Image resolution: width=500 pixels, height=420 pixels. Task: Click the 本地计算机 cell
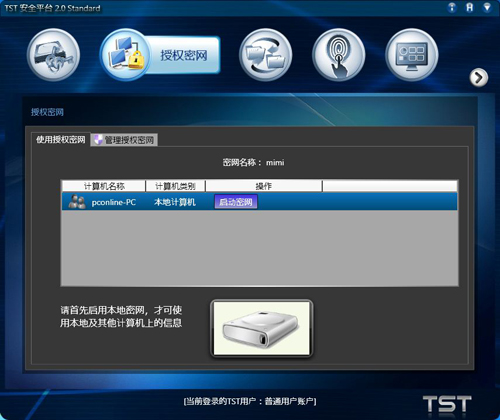click(175, 202)
